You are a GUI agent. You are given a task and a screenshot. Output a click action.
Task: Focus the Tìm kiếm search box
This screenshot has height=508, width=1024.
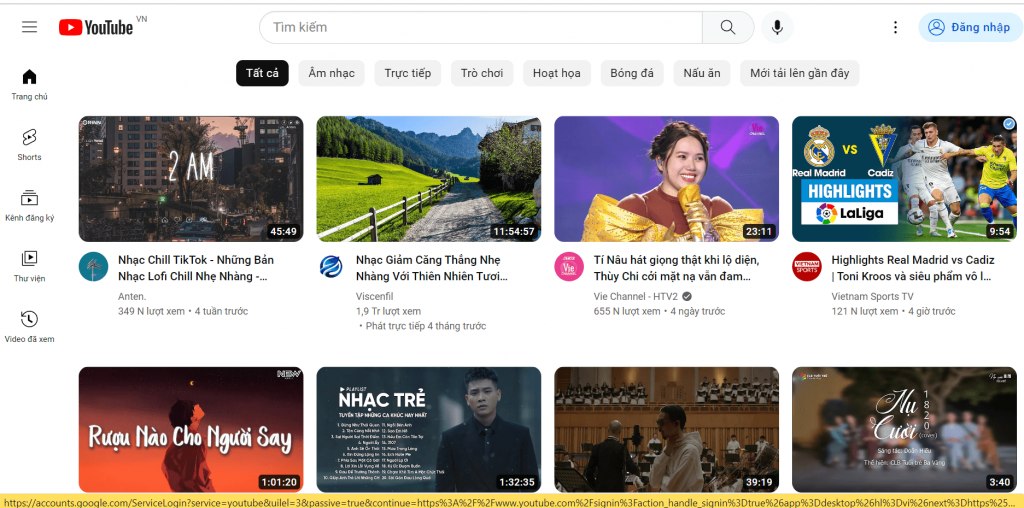[x=481, y=27]
